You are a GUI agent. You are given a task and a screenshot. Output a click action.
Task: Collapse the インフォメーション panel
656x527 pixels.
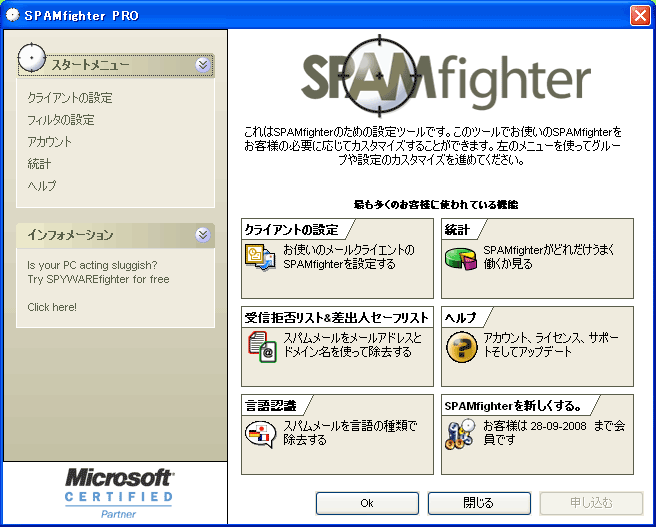coord(203,235)
